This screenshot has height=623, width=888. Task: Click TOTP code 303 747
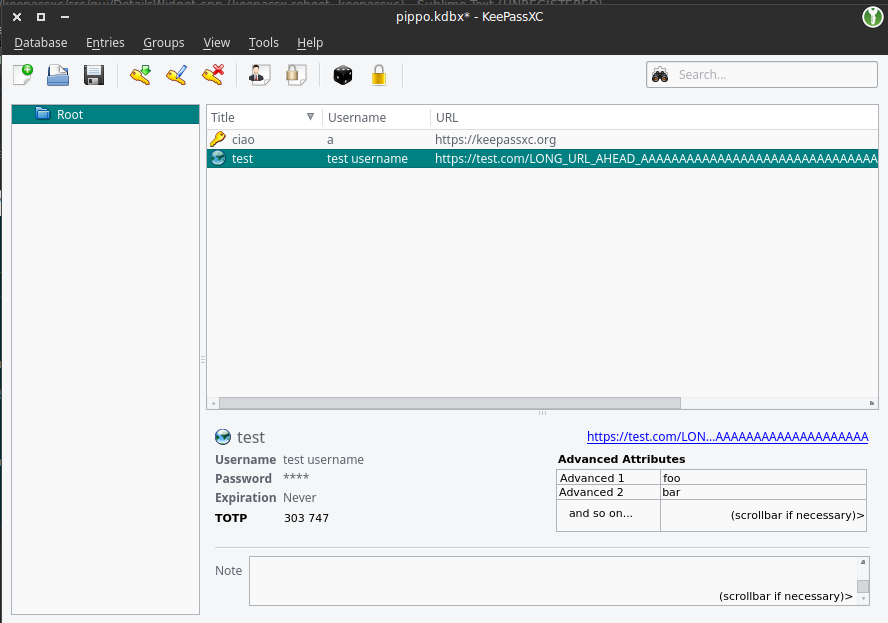point(306,518)
